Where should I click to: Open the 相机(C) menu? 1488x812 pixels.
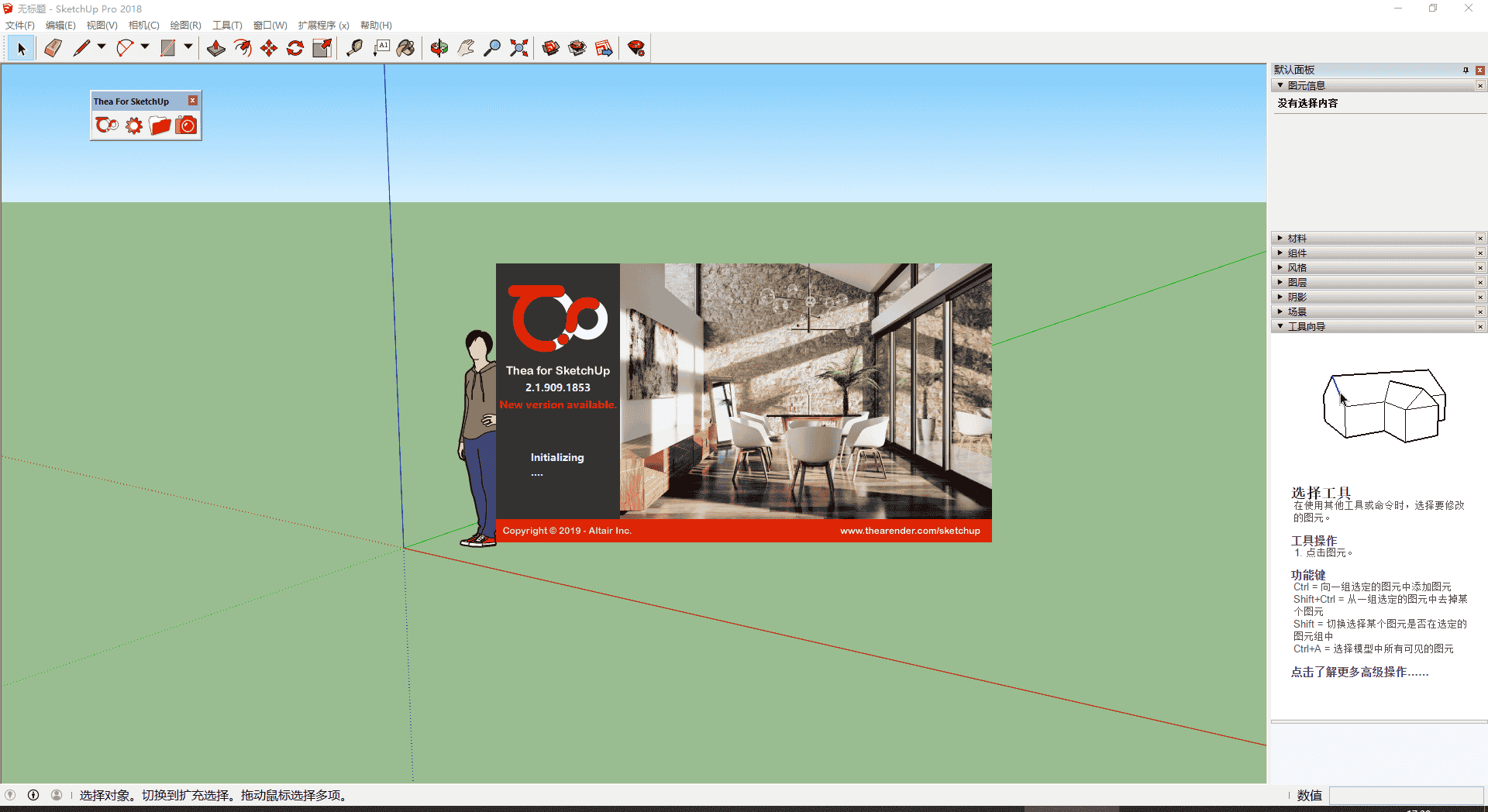[143, 26]
